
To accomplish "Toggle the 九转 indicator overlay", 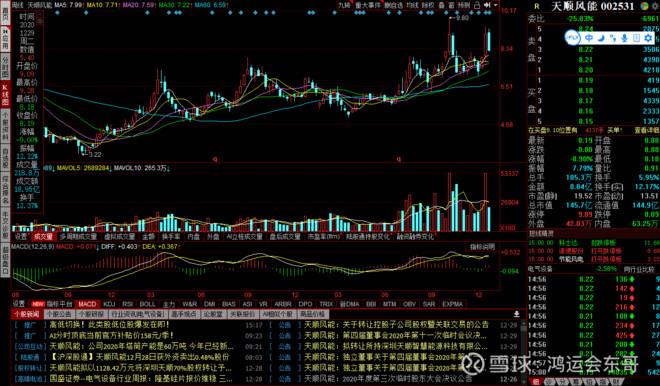I will (x=344, y=5).
